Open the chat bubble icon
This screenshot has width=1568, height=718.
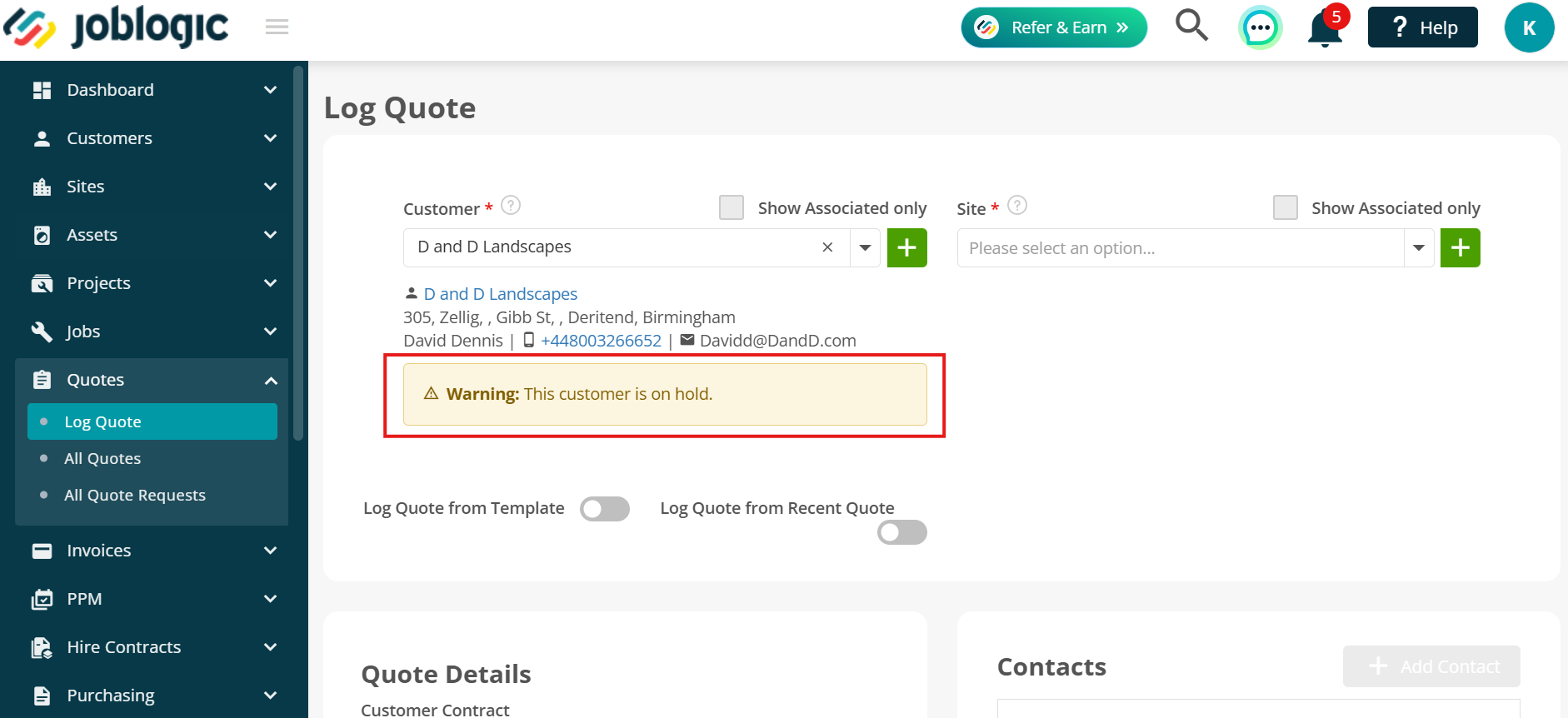pos(1260,28)
